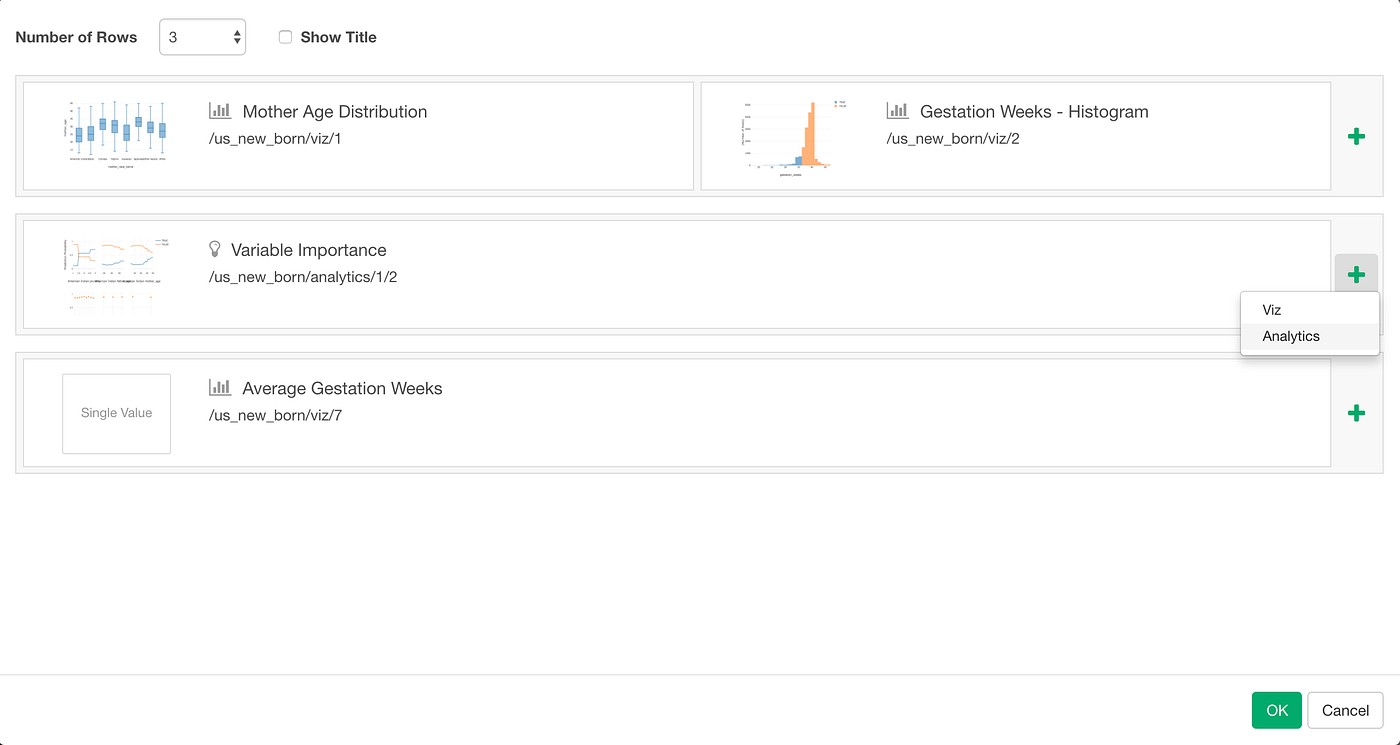Click the bar chart icon beside Average Gestation Weeks

(x=220, y=387)
